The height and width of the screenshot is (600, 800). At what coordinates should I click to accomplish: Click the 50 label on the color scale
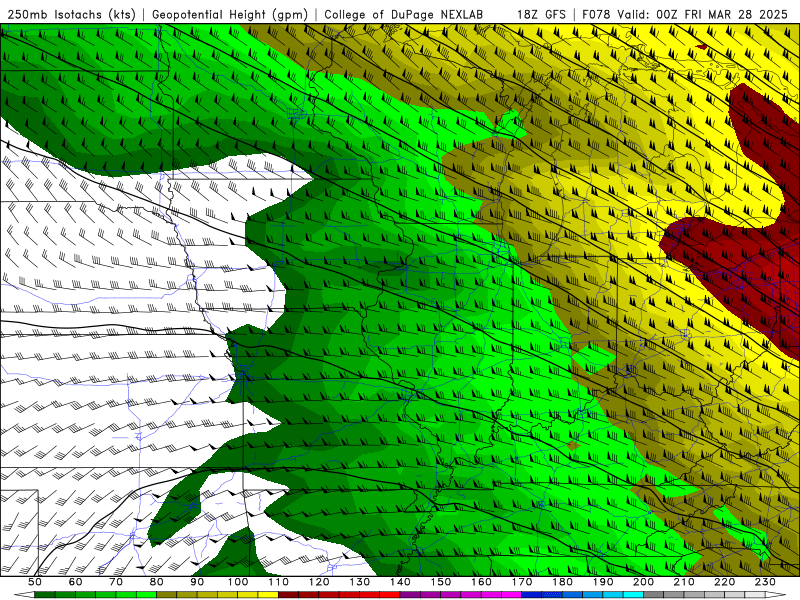tap(35, 582)
